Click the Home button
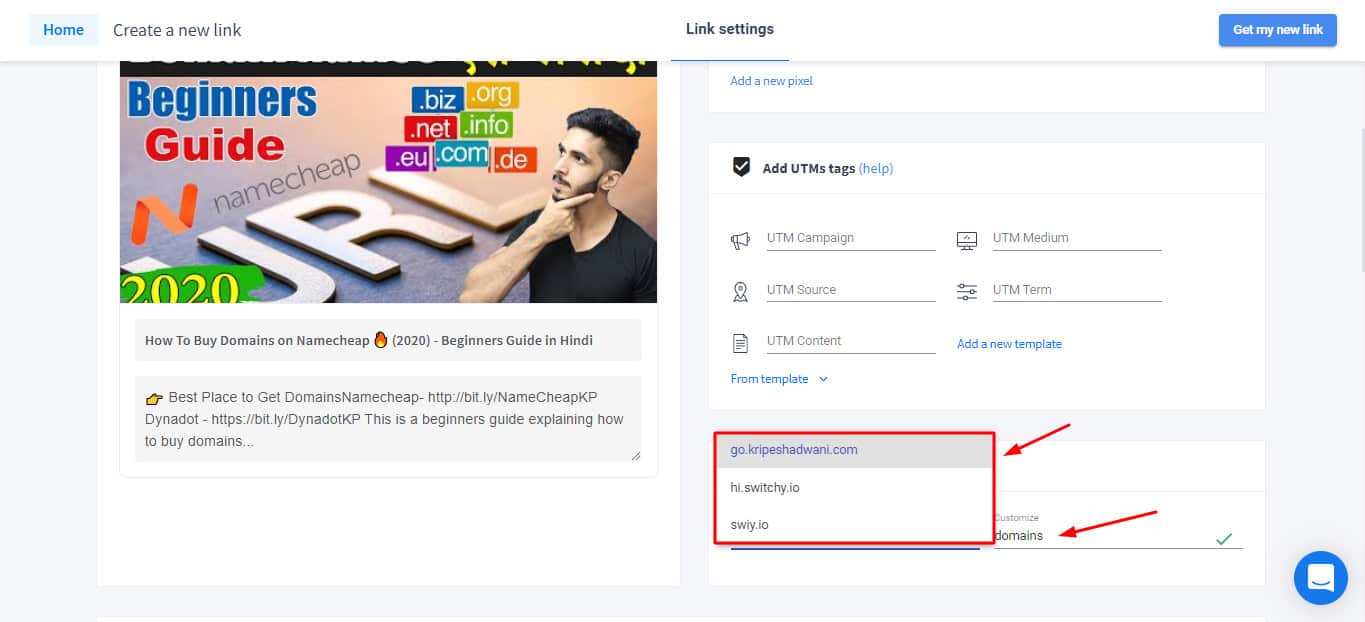The height and width of the screenshot is (622, 1365). coord(63,30)
